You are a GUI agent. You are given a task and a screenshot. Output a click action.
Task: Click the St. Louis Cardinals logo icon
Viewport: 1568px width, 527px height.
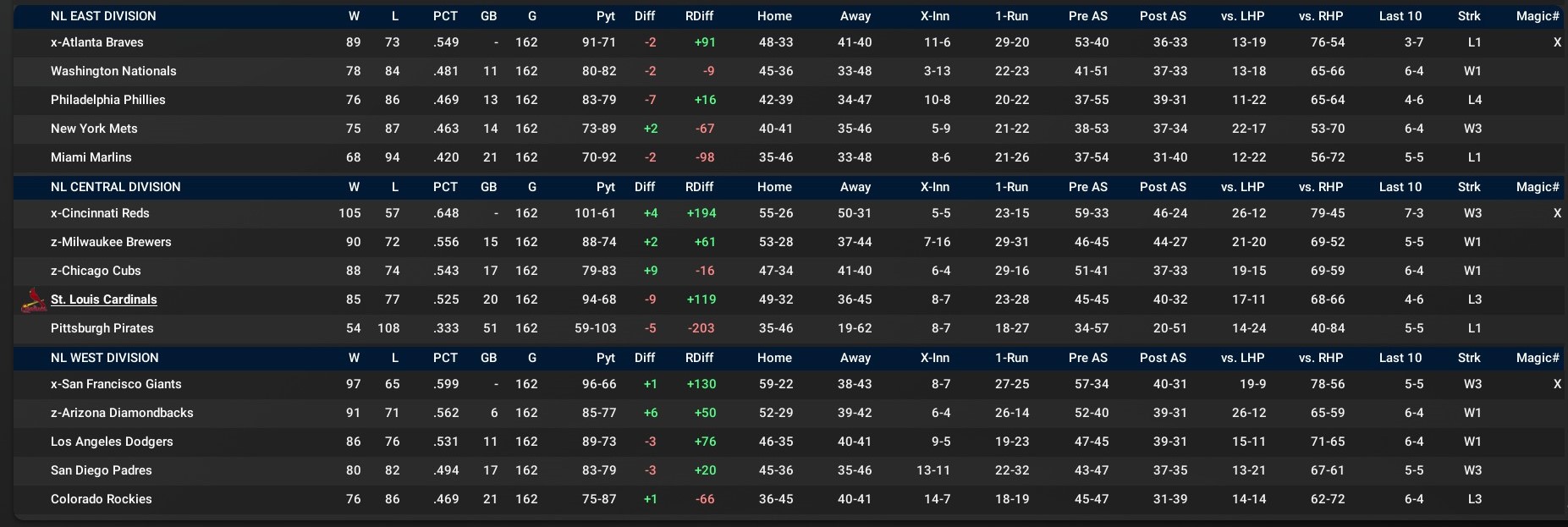click(x=34, y=300)
